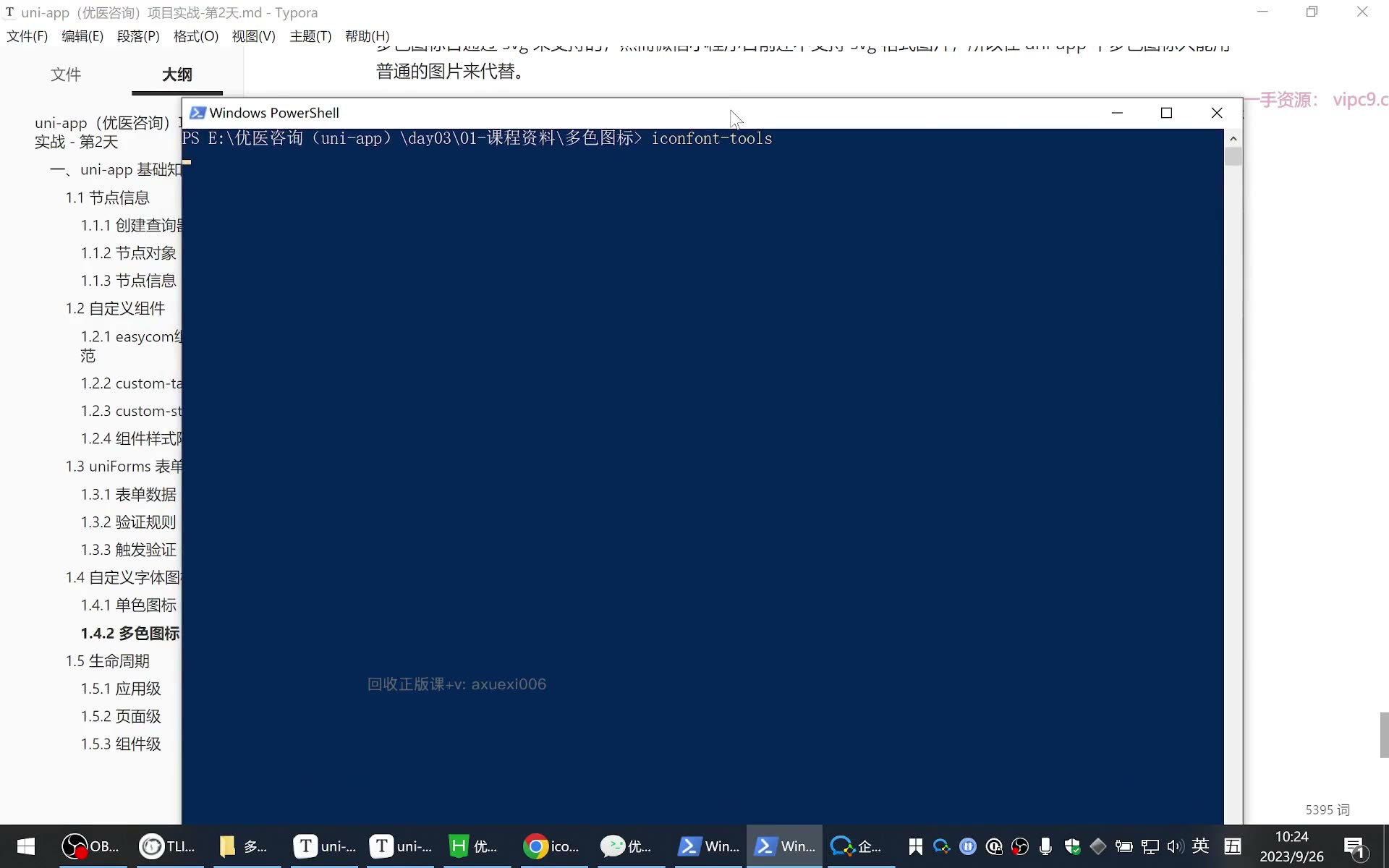
Task: Click the Windows Start button
Action: tap(26, 846)
